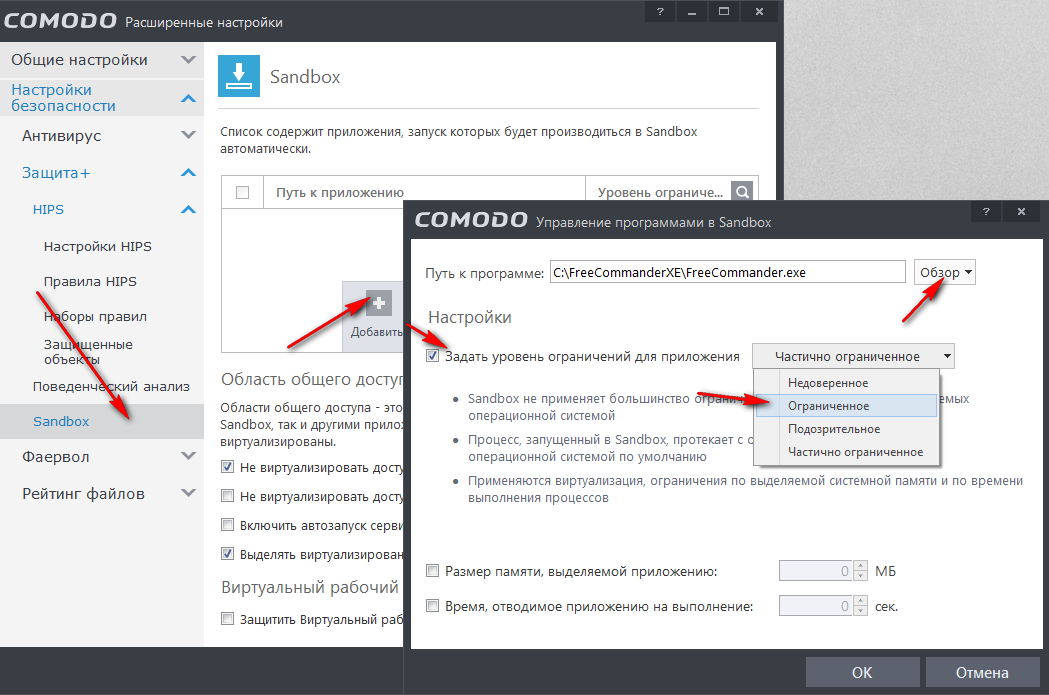Viewport: 1049px width, 695px height.
Task: Click the Sandbox download icon
Action: tap(239, 76)
